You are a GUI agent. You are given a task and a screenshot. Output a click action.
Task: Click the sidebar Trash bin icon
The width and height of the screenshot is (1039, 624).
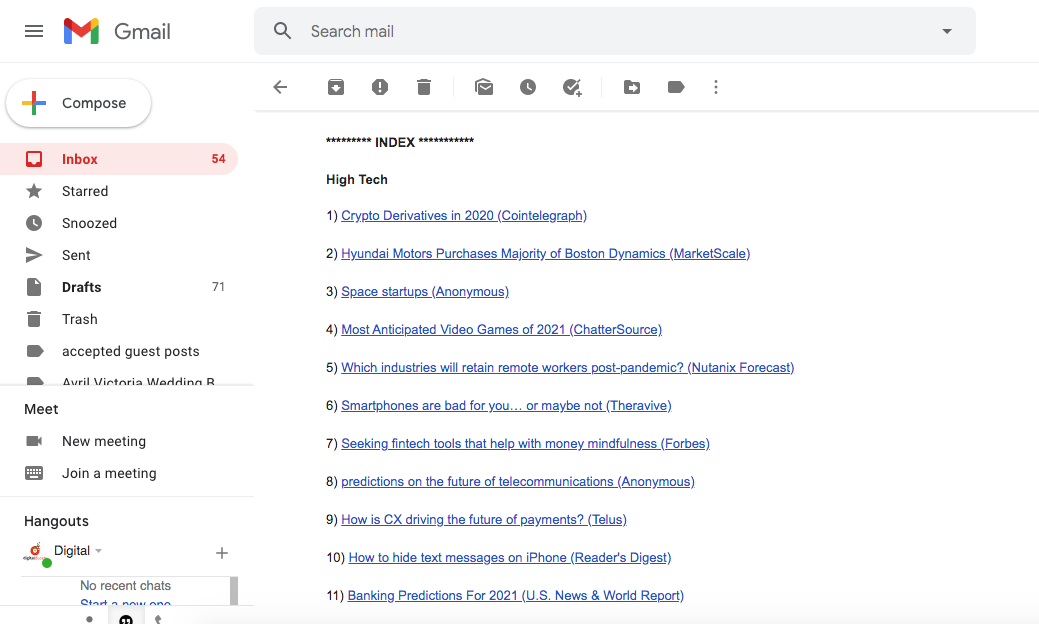click(x=34, y=319)
